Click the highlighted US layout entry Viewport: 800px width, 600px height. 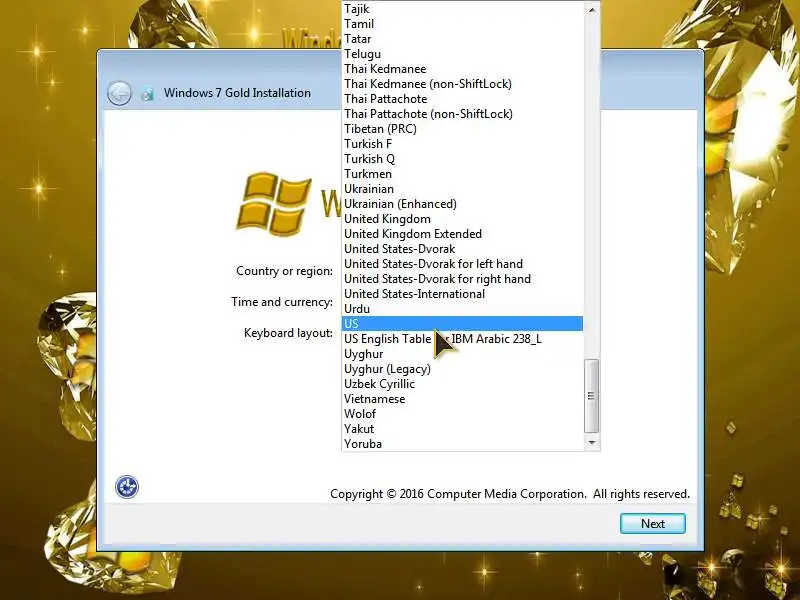tap(462, 324)
